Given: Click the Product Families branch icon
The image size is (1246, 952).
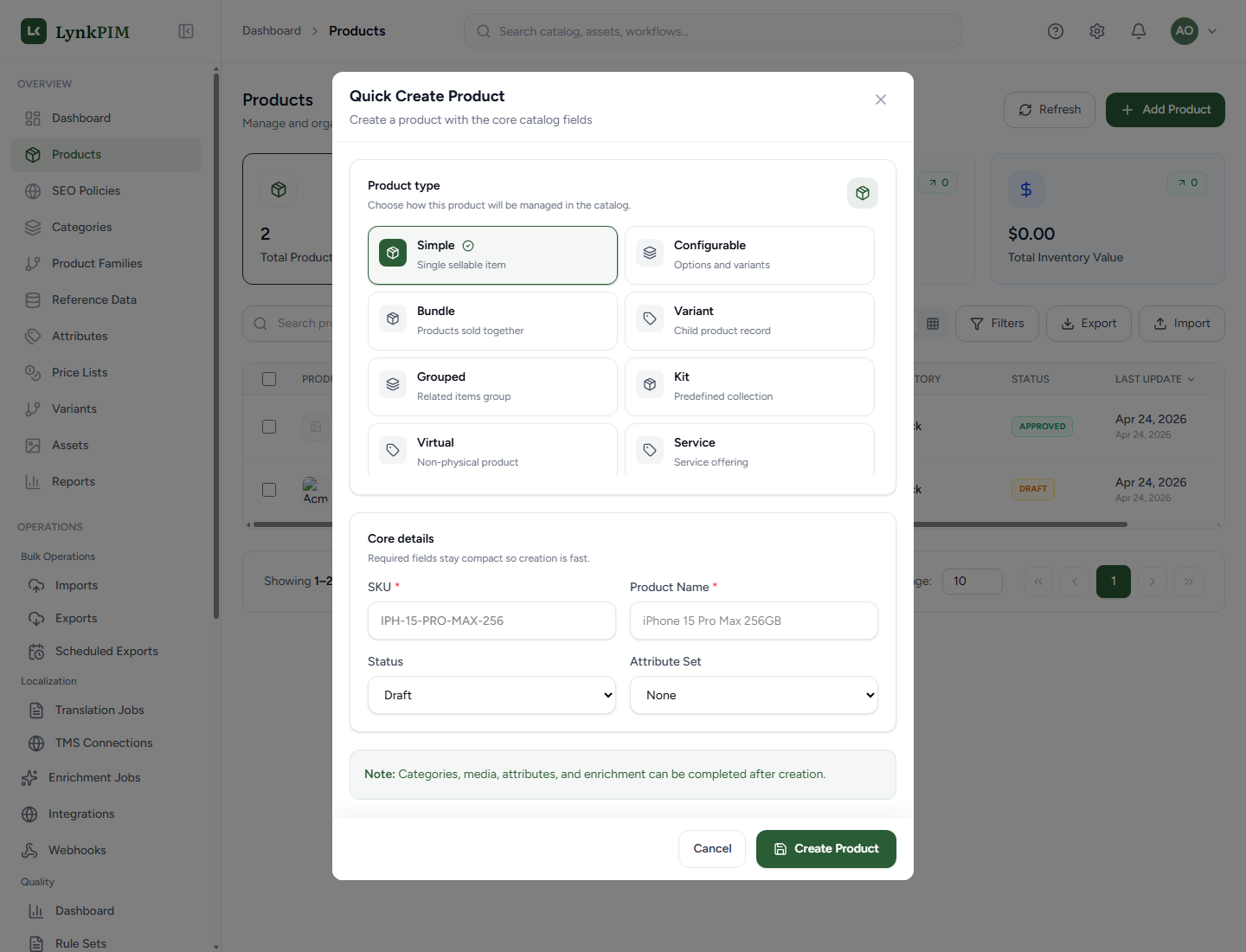Looking at the screenshot, I should (33, 264).
